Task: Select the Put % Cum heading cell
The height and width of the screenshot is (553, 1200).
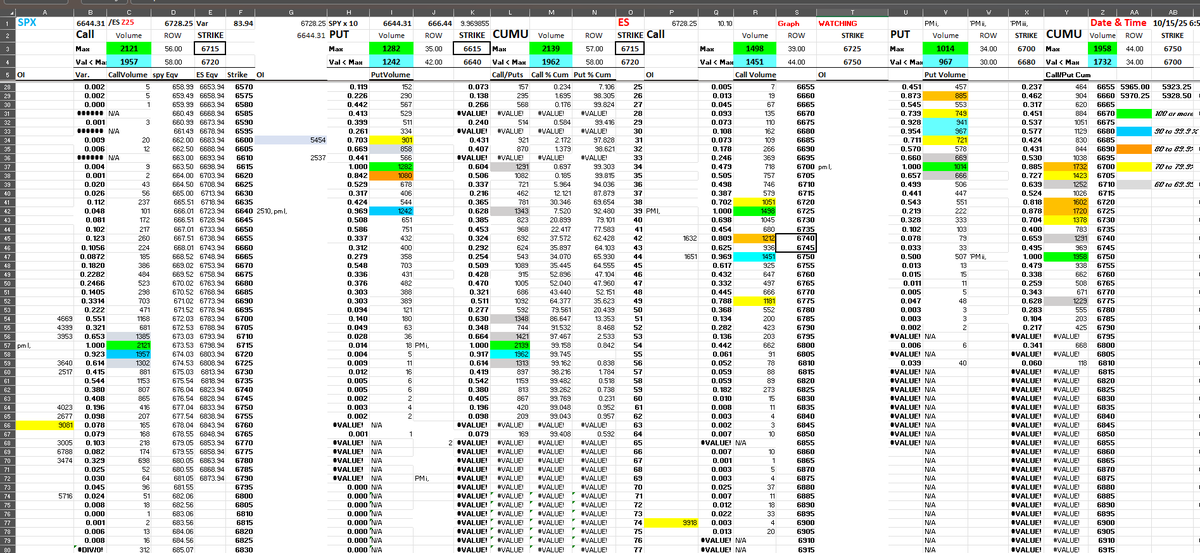Action: pos(593,74)
